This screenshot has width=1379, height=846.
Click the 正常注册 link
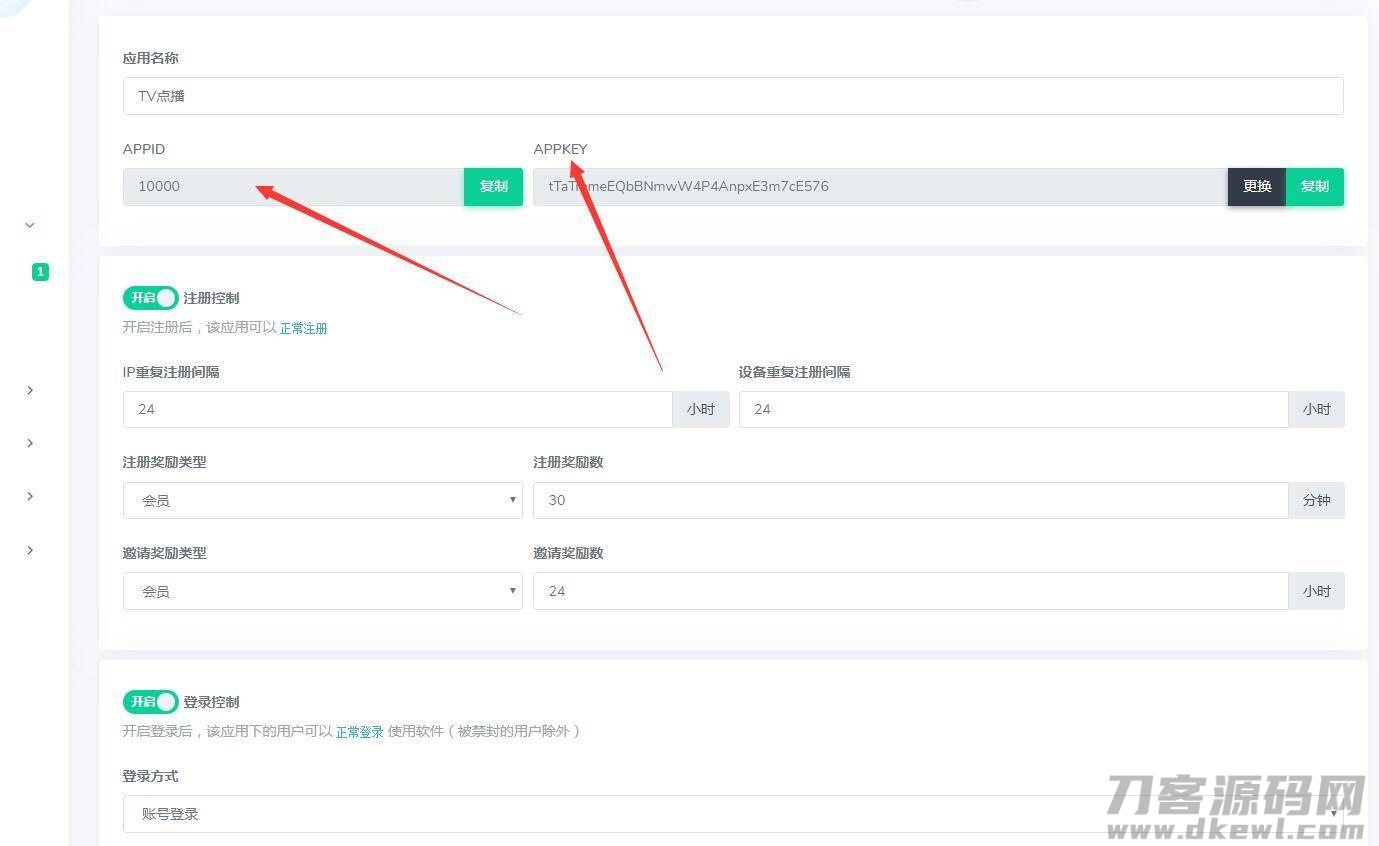[303, 328]
